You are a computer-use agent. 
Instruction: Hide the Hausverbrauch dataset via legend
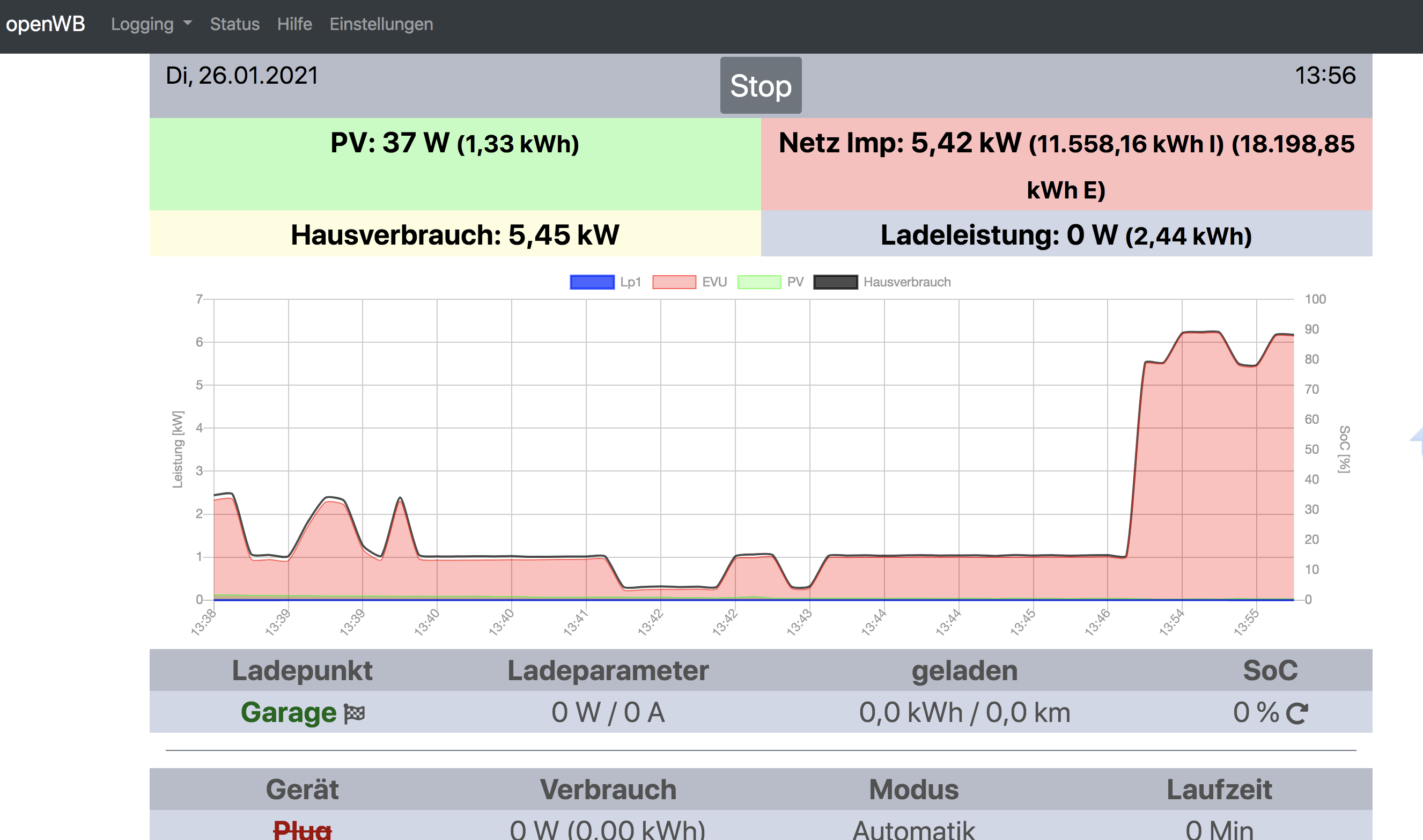coord(906,282)
